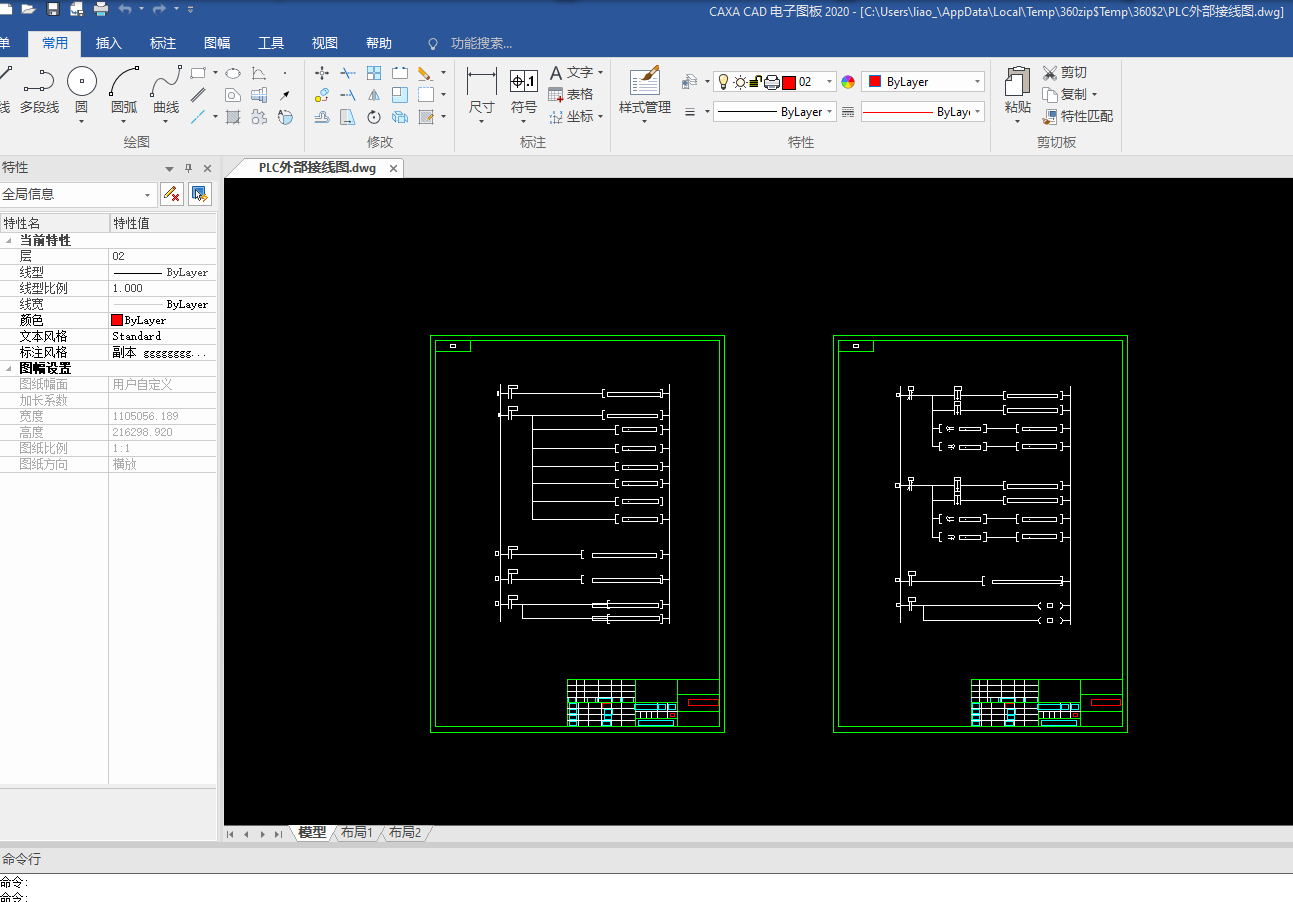Click the 功能搜索 search field
Viewport: 1293px width, 902px height.
[481, 43]
